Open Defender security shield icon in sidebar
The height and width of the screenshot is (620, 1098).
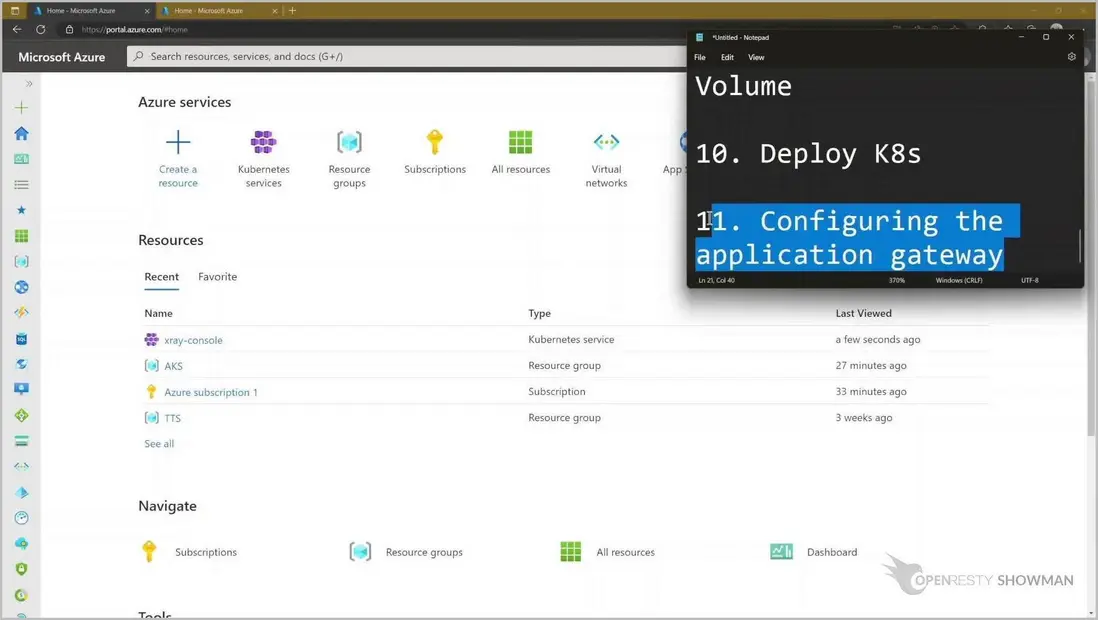[x=22, y=569]
